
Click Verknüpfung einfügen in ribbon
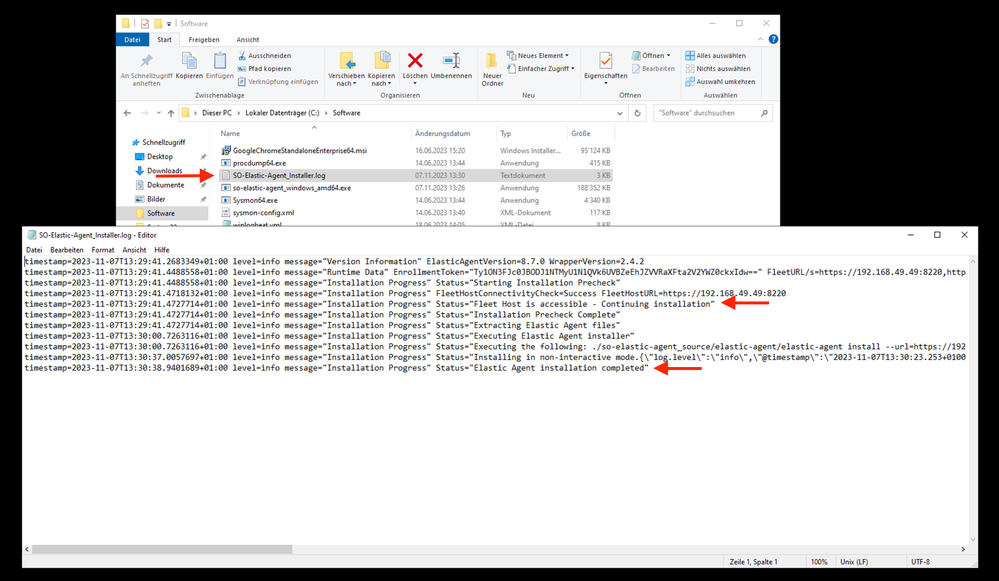(x=278, y=82)
